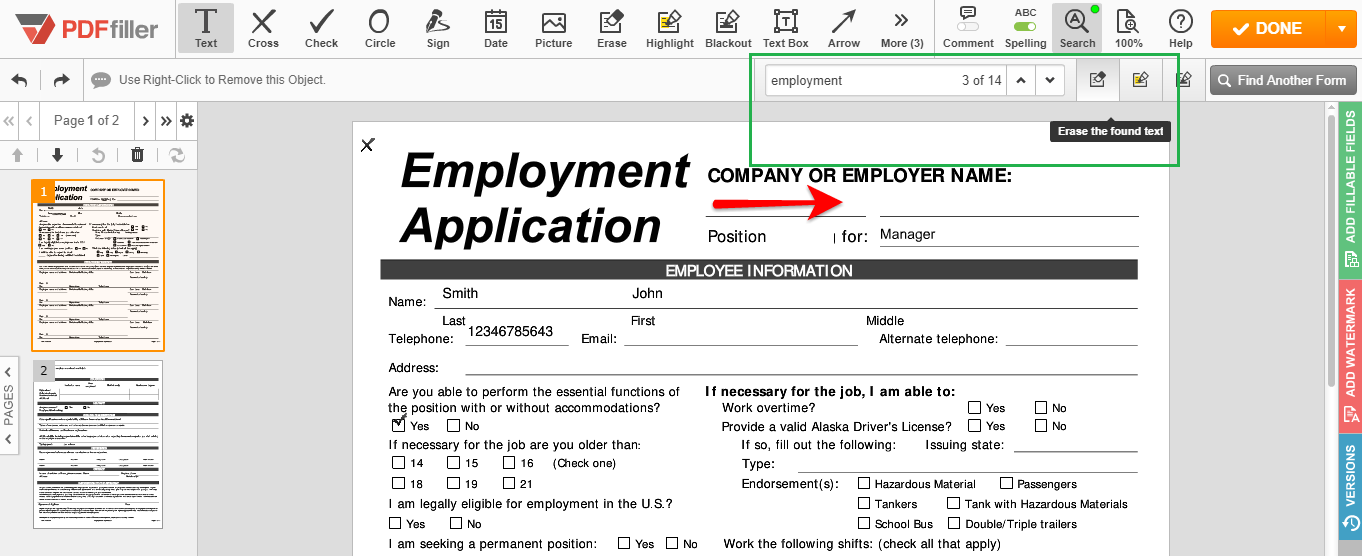Open ADD FILLABLE FIELDS tab
Screen dimensions: 1362x556
1350,188
